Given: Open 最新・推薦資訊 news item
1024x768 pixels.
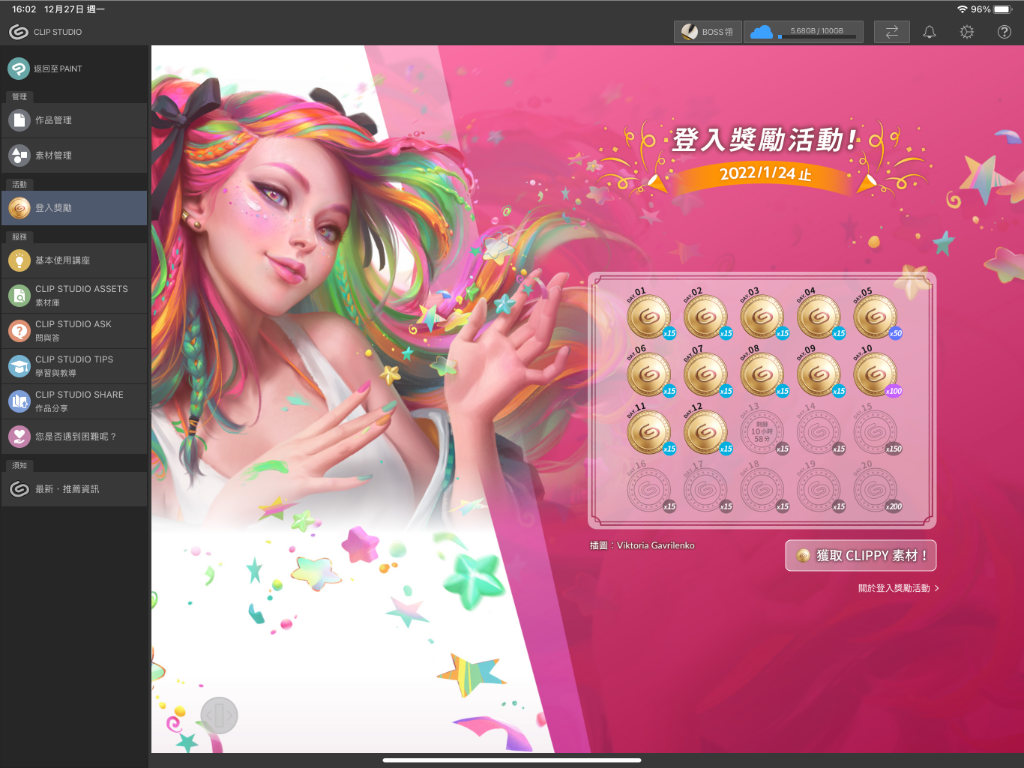Looking at the screenshot, I should (74, 488).
